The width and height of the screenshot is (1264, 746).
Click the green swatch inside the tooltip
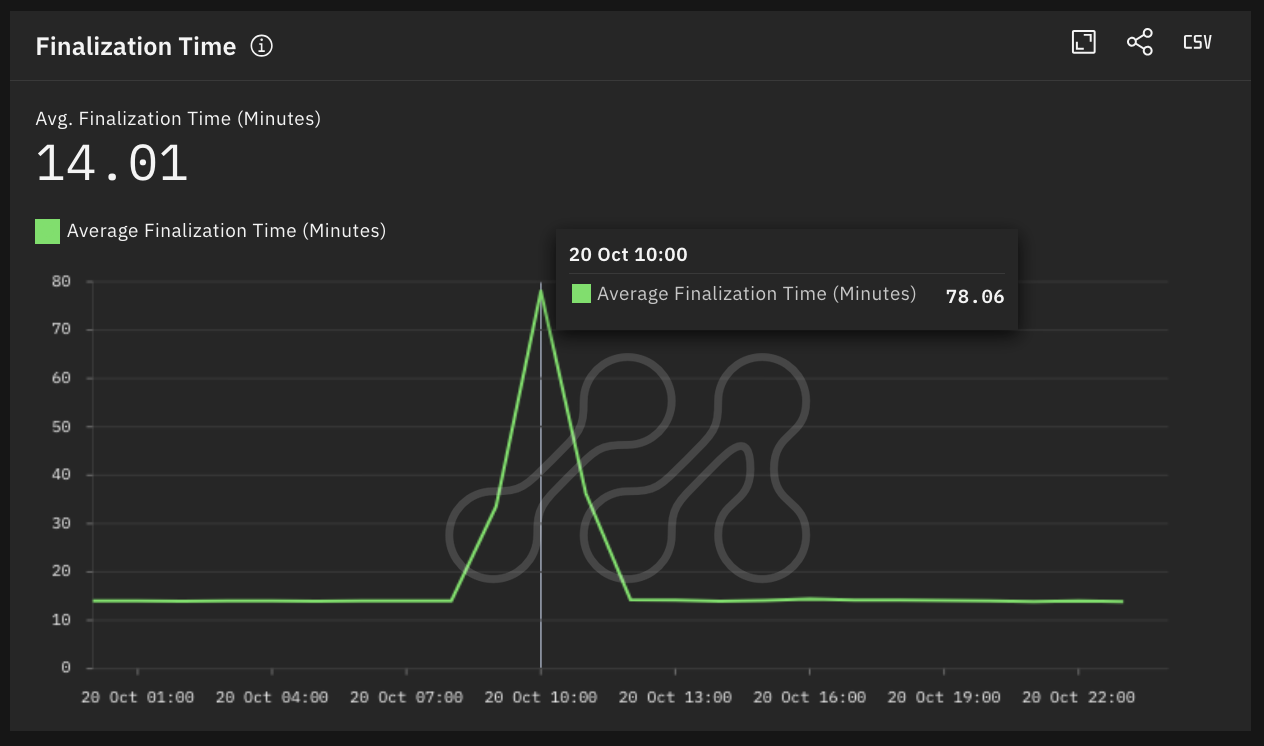click(581, 294)
